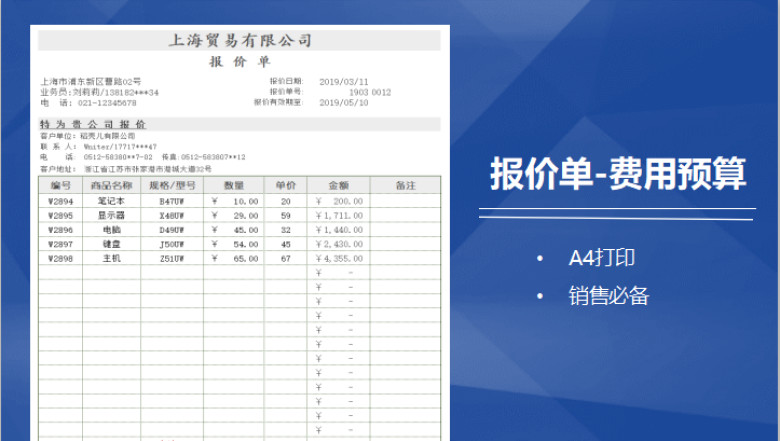Click the date value 2019/03/11
The height and width of the screenshot is (441, 780).
(344, 82)
